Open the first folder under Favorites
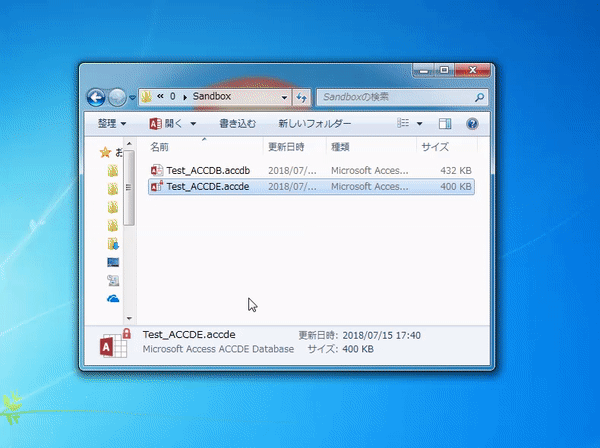This screenshot has height=448, width=600. pyautogui.click(x=112, y=171)
